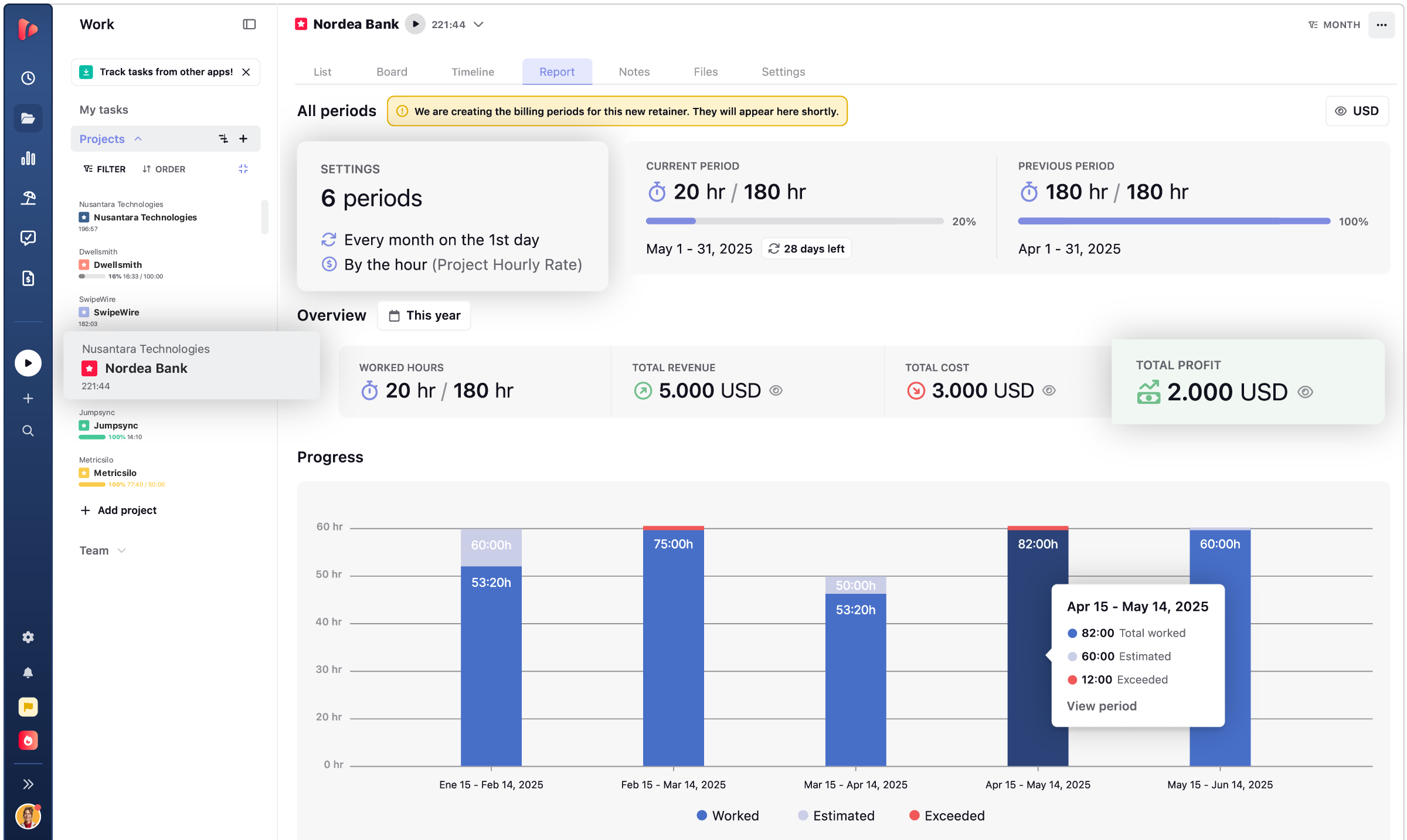
Task: Open search magnifier in sidebar
Action: point(28,431)
